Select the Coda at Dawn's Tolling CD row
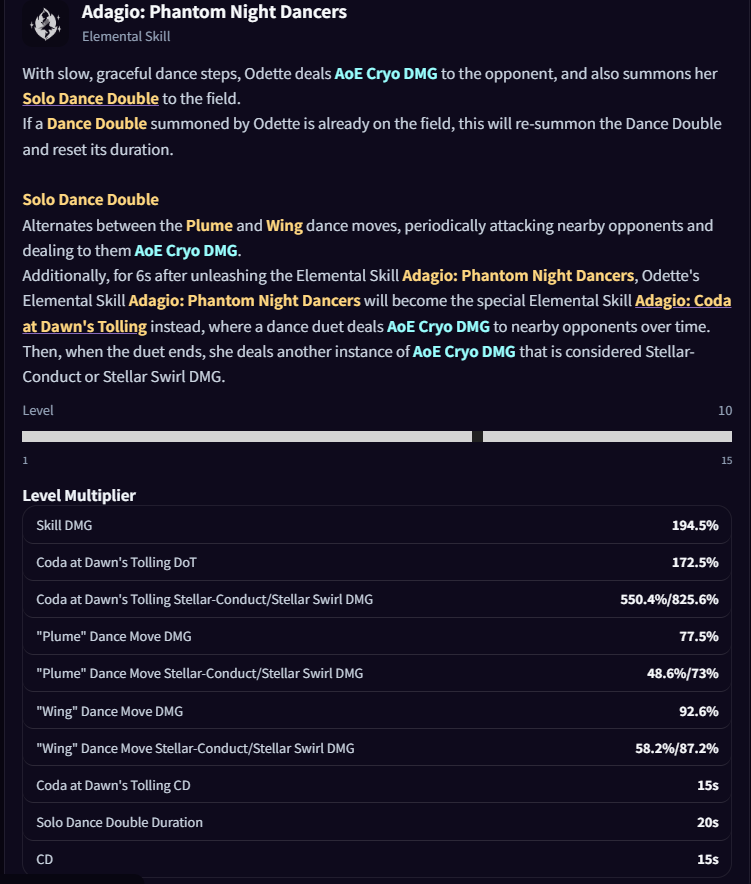Viewport: 751px width, 884px height. point(377,785)
